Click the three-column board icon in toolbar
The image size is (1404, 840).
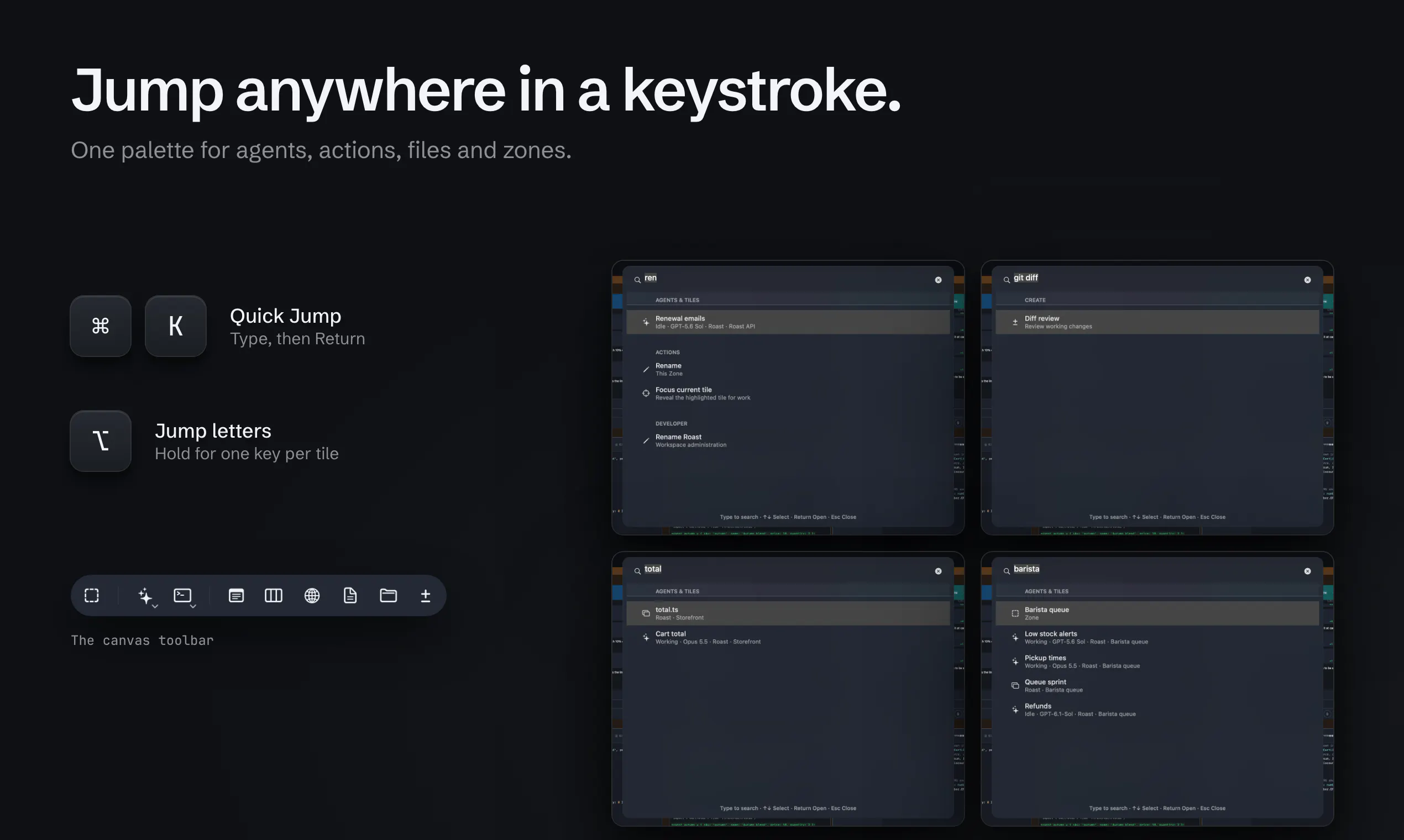pos(274,596)
